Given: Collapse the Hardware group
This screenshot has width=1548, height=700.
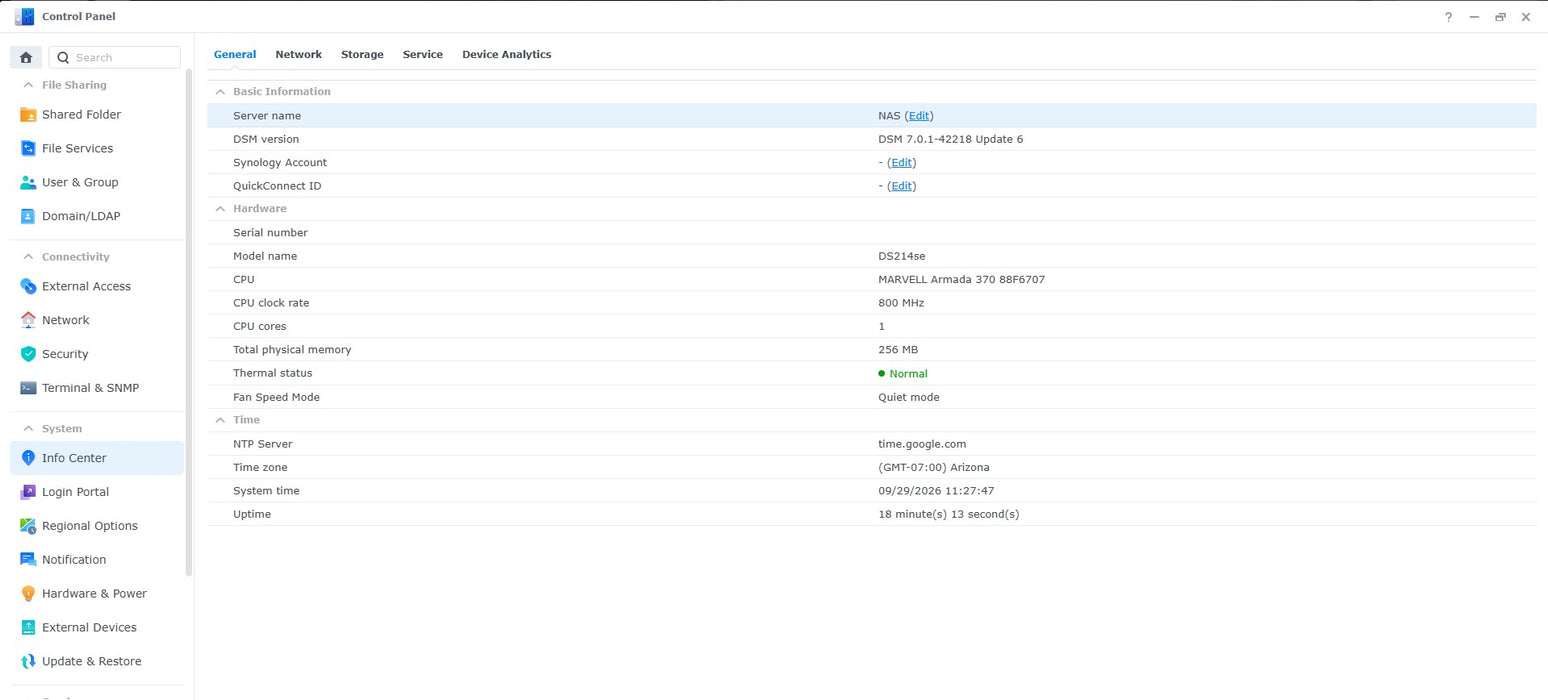Looking at the screenshot, I should tap(220, 209).
